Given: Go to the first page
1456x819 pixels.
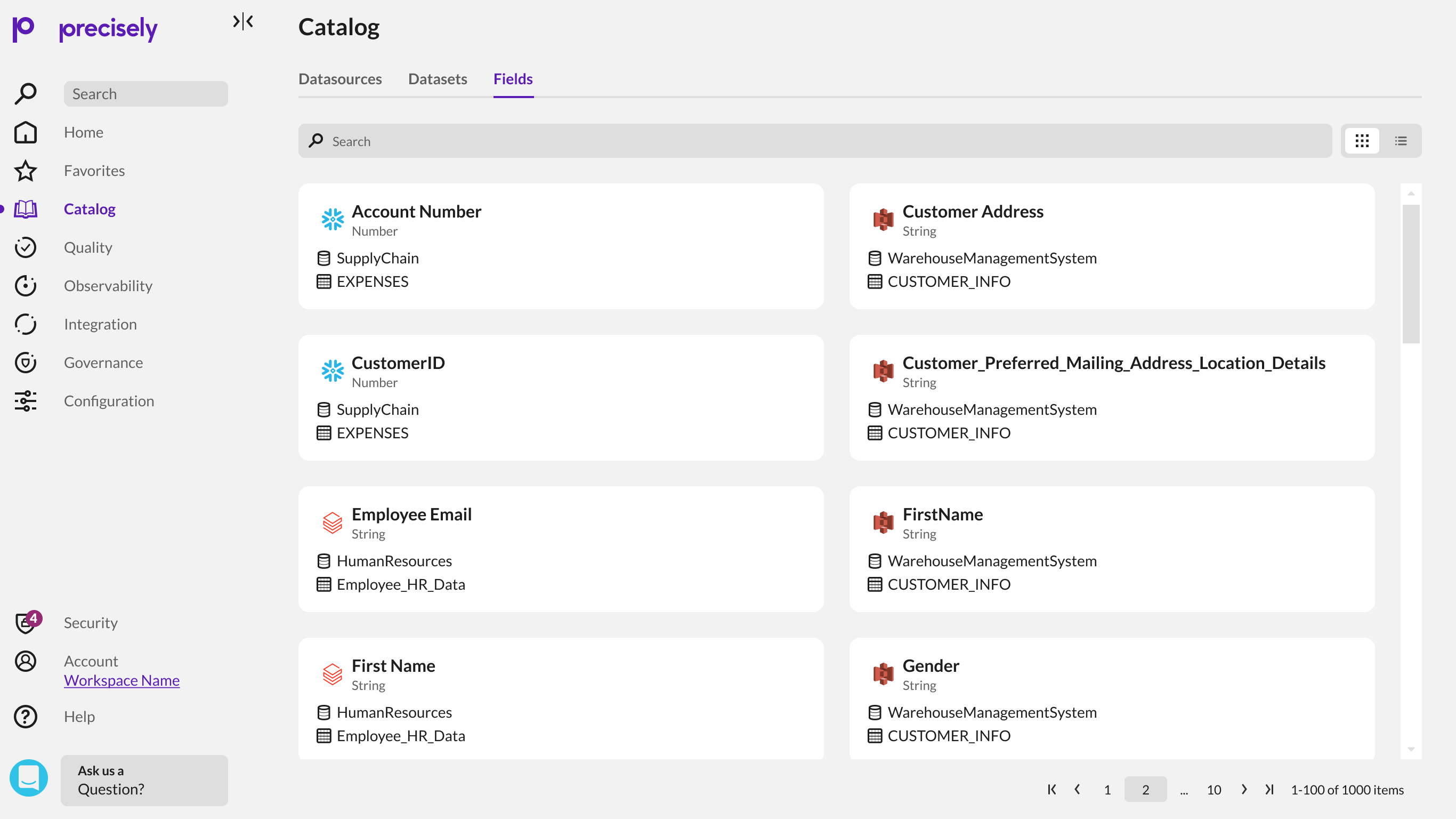Looking at the screenshot, I should click(1052, 790).
